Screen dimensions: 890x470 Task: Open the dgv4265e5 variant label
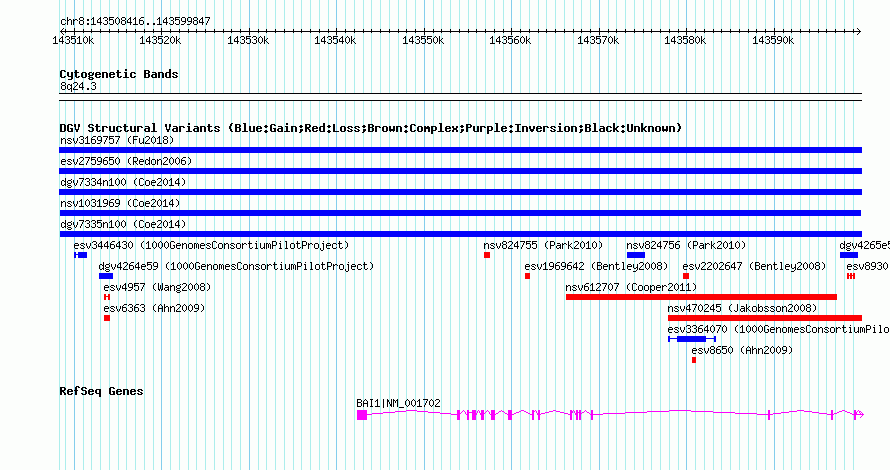point(864,245)
